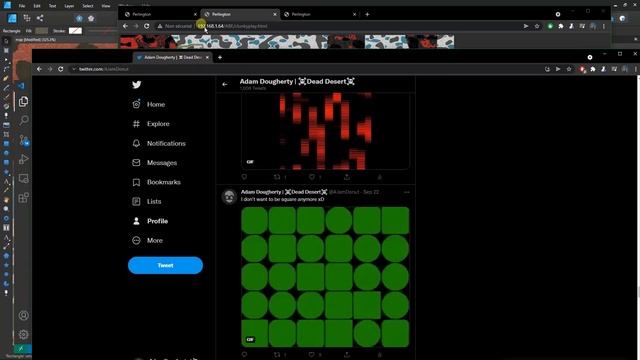
Task: Bookmark the Twitter page with star icon
Action: (x=569, y=69)
